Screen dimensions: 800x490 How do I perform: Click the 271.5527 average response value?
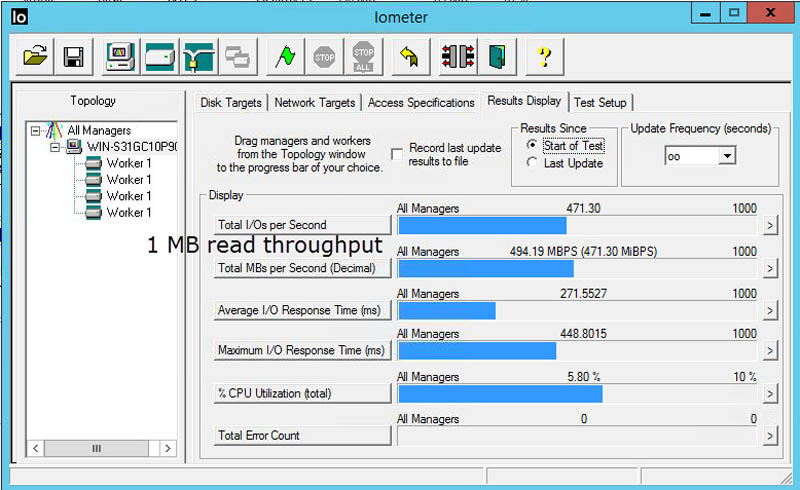(583, 294)
